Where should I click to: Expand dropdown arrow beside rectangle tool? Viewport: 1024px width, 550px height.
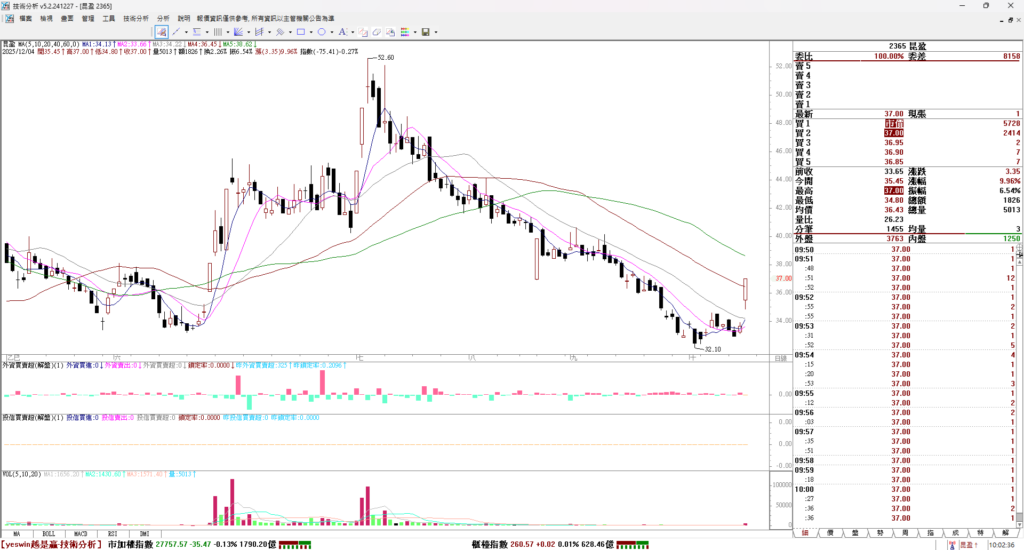click(x=311, y=32)
